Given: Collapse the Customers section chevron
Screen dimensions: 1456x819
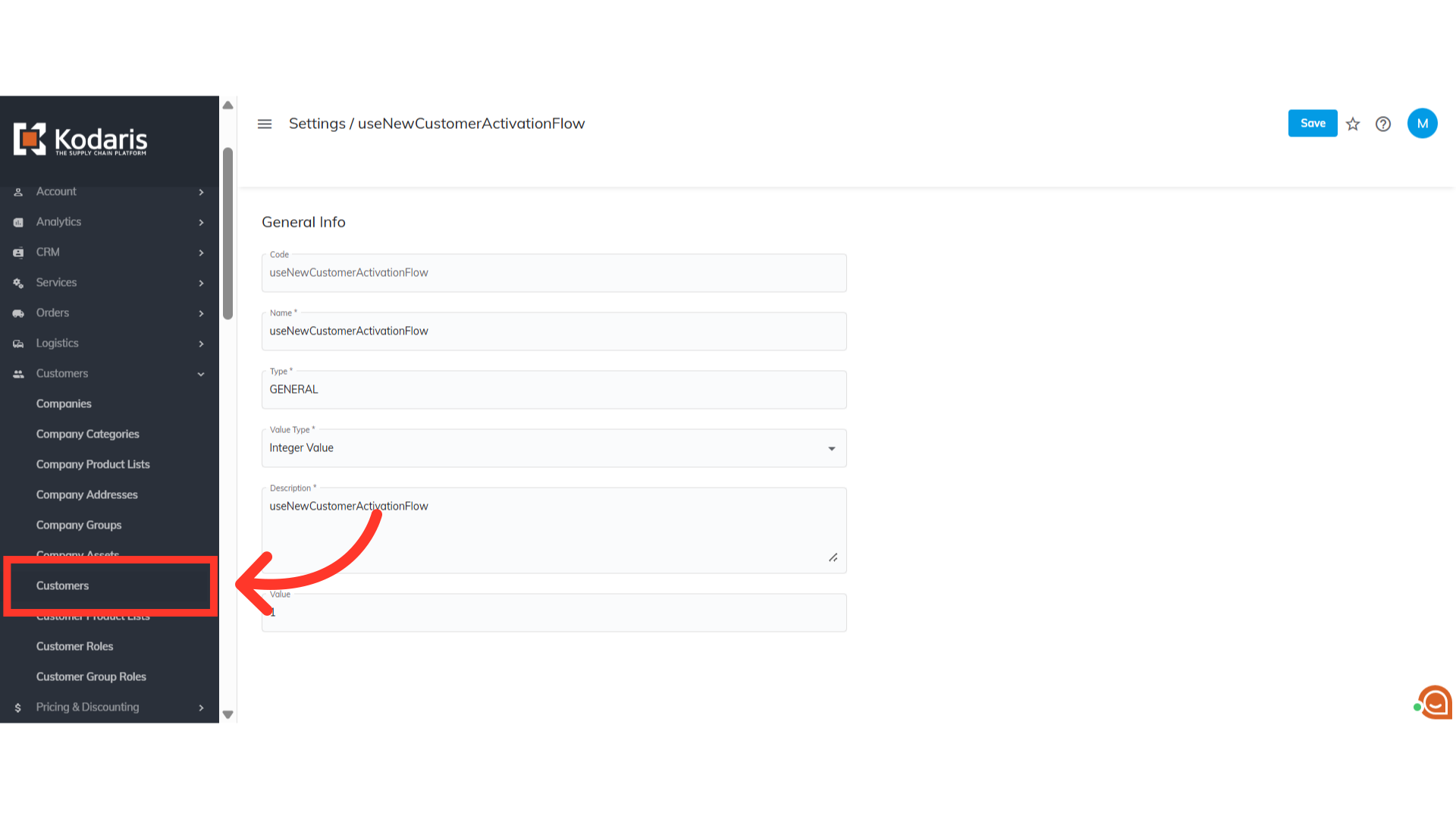Looking at the screenshot, I should click(201, 374).
